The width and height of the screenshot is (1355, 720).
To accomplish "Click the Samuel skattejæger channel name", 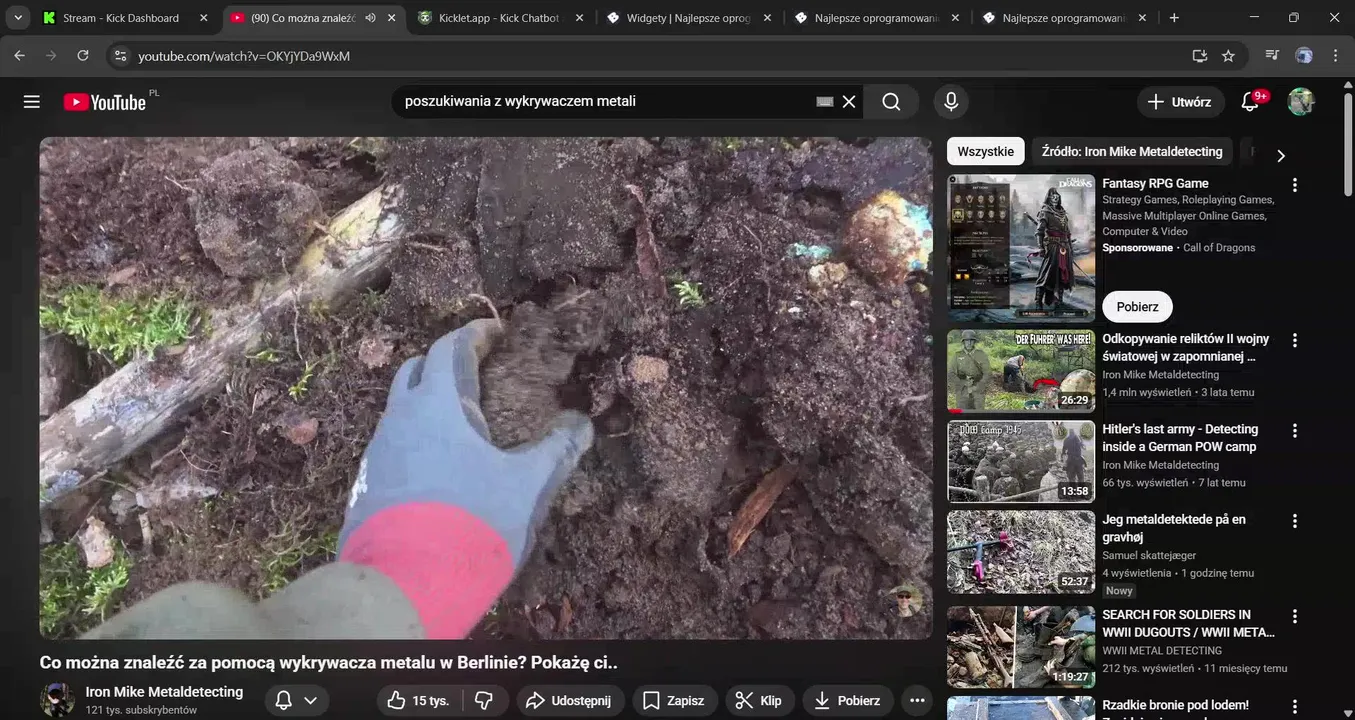I will [x=1149, y=555].
